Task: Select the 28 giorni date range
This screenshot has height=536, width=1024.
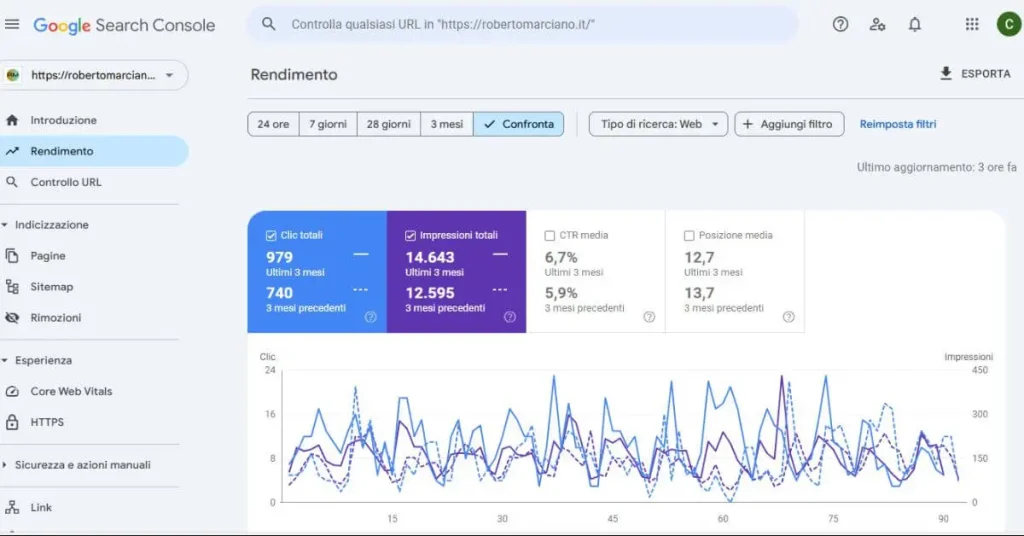Action: (x=388, y=124)
